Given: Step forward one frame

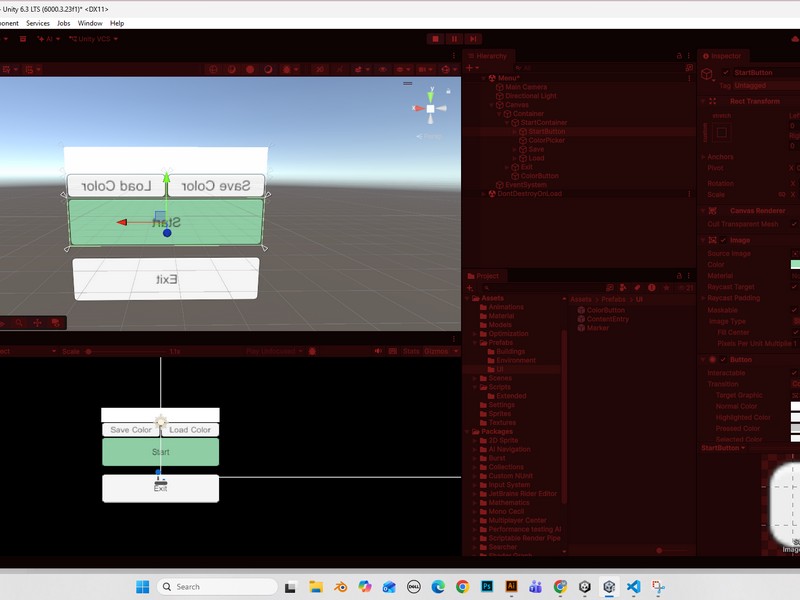Looking at the screenshot, I should [x=473, y=39].
